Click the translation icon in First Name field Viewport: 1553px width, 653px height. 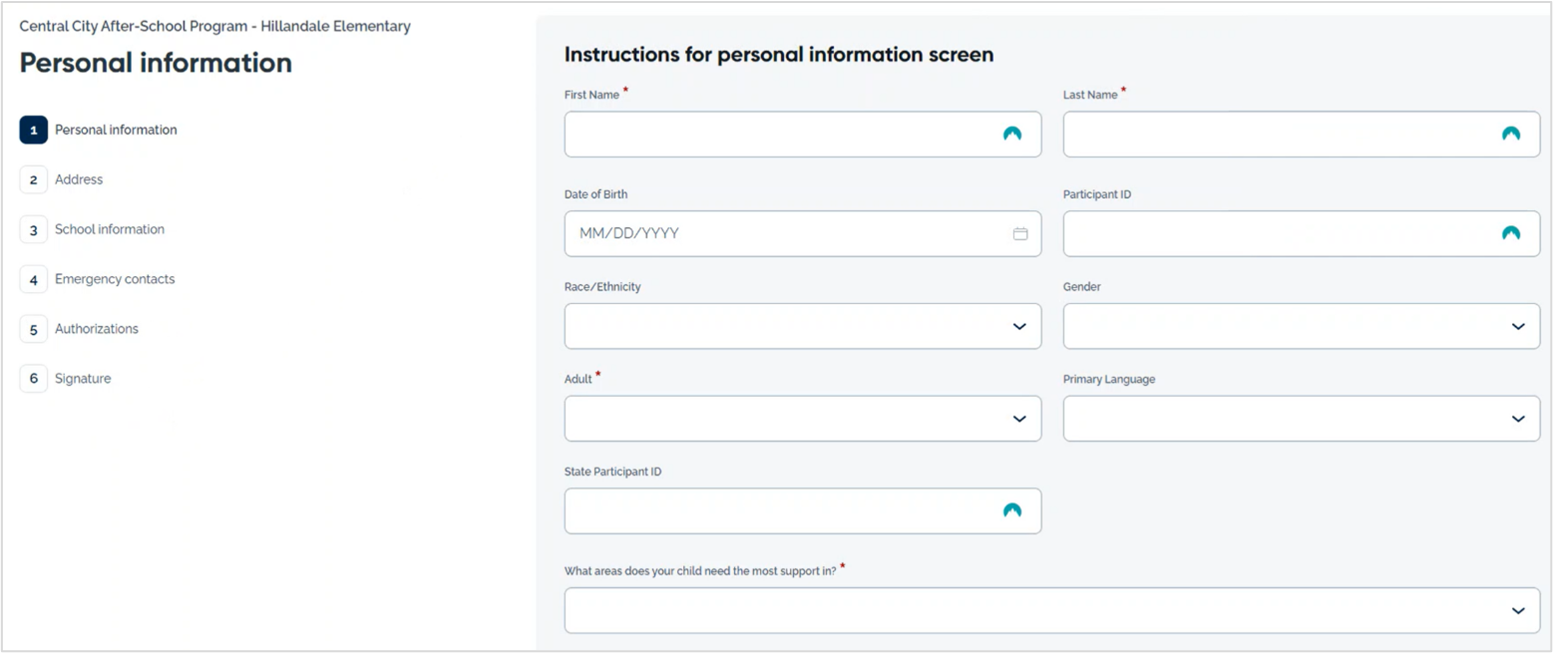tap(1012, 134)
